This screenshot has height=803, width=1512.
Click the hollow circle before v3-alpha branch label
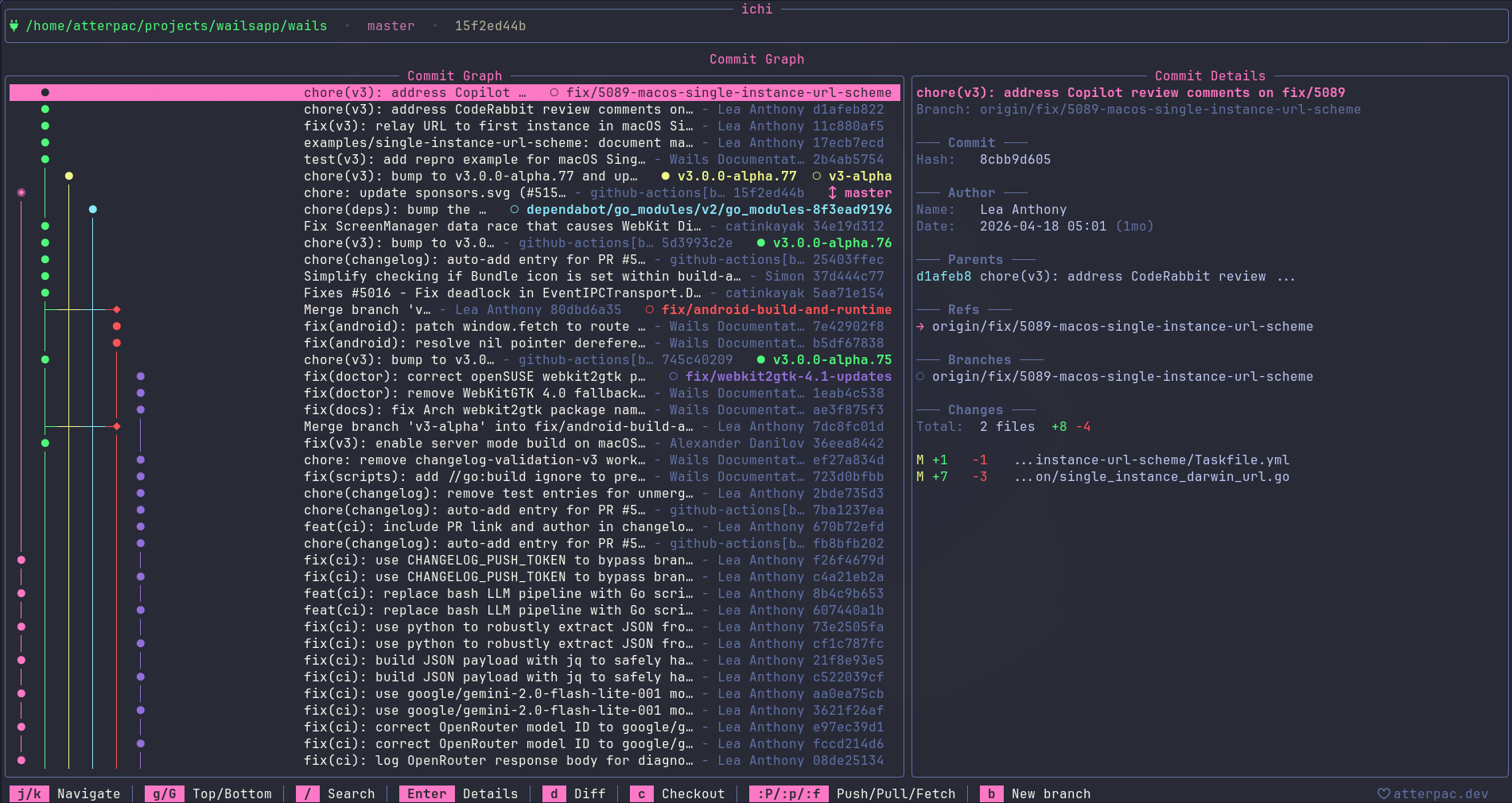(816, 176)
